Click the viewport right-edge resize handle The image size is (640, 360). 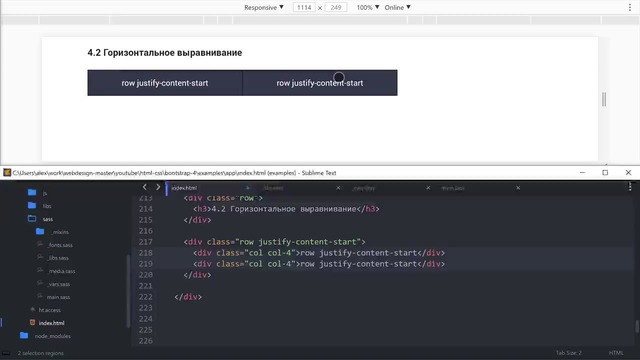pos(604,99)
